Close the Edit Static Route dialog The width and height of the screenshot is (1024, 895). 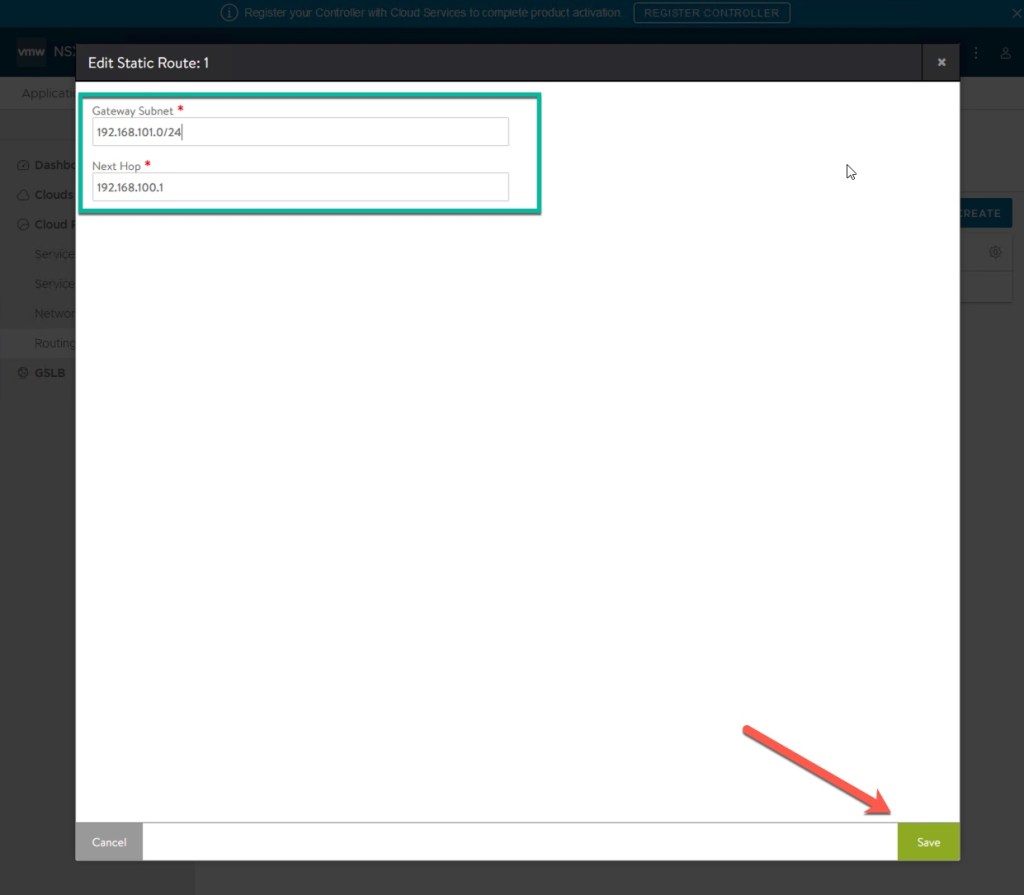[941, 62]
